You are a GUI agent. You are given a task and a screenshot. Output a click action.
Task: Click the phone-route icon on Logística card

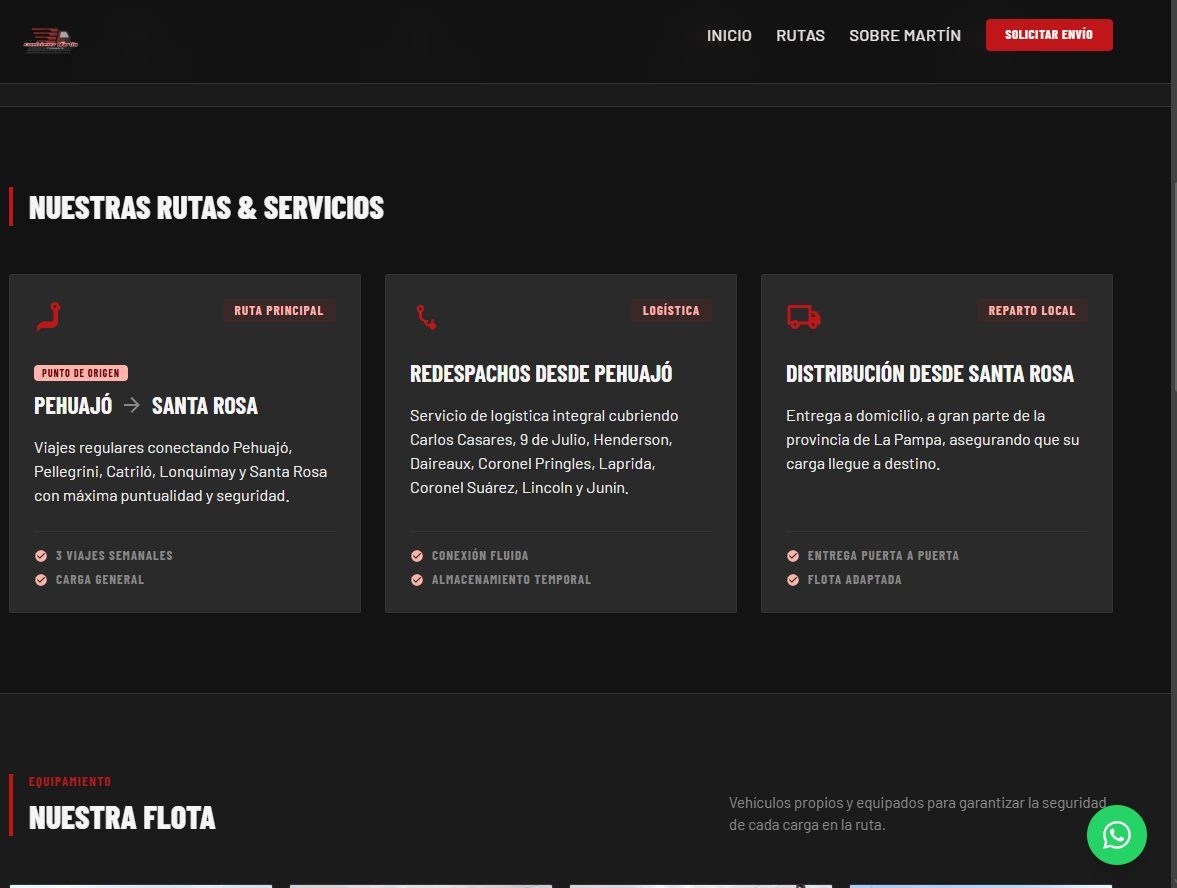click(426, 317)
